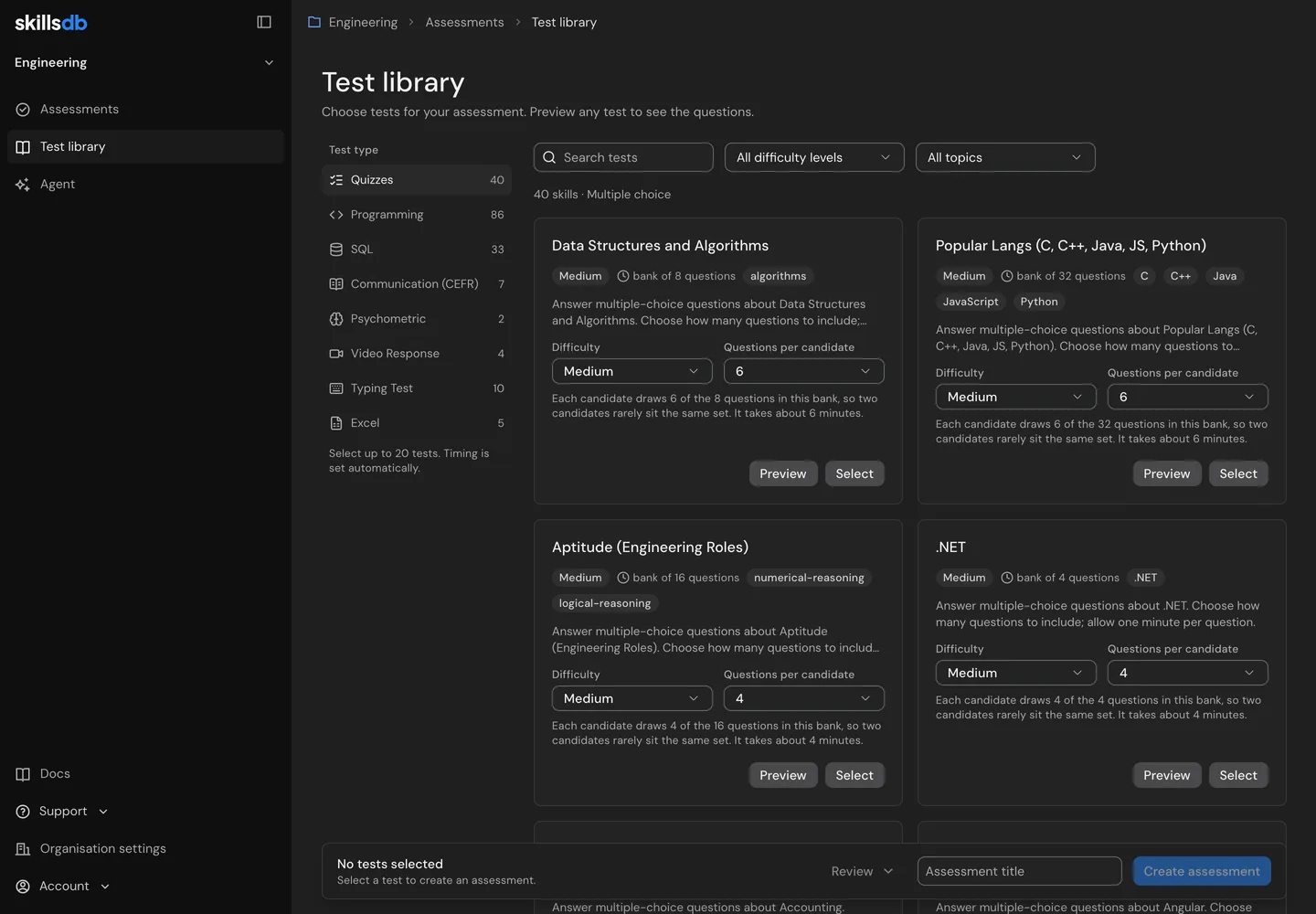Open Questions per candidate for Data Structures
Viewport: 1316px width, 914px height.
coord(803,371)
